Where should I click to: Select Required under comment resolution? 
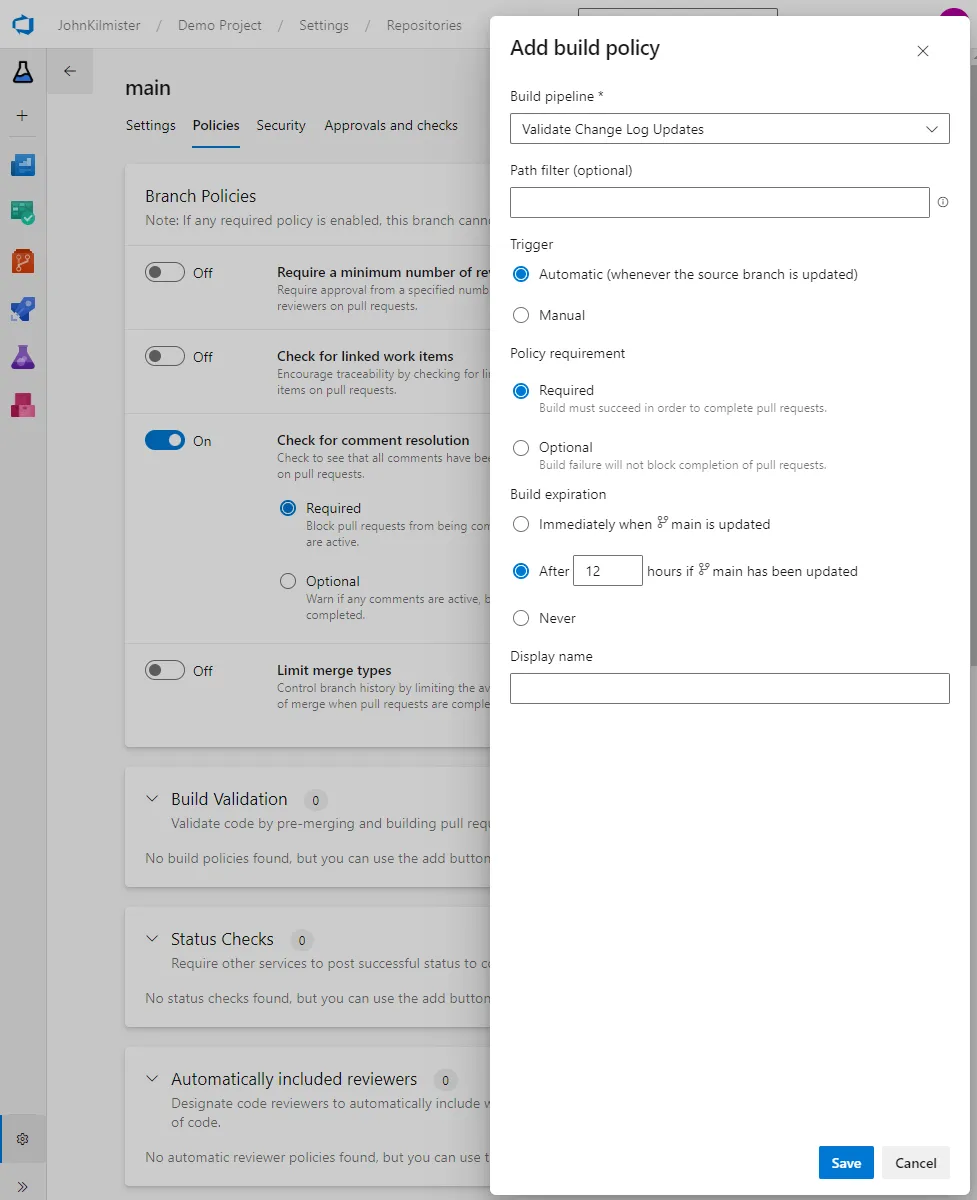point(288,508)
